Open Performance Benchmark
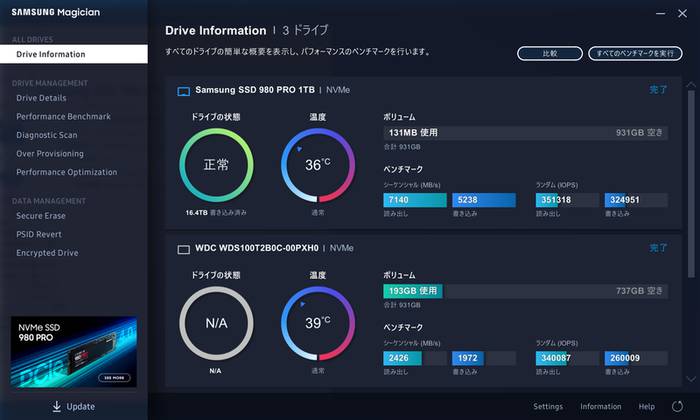Viewport: 700px width, 420px height. (x=63, y=116)
